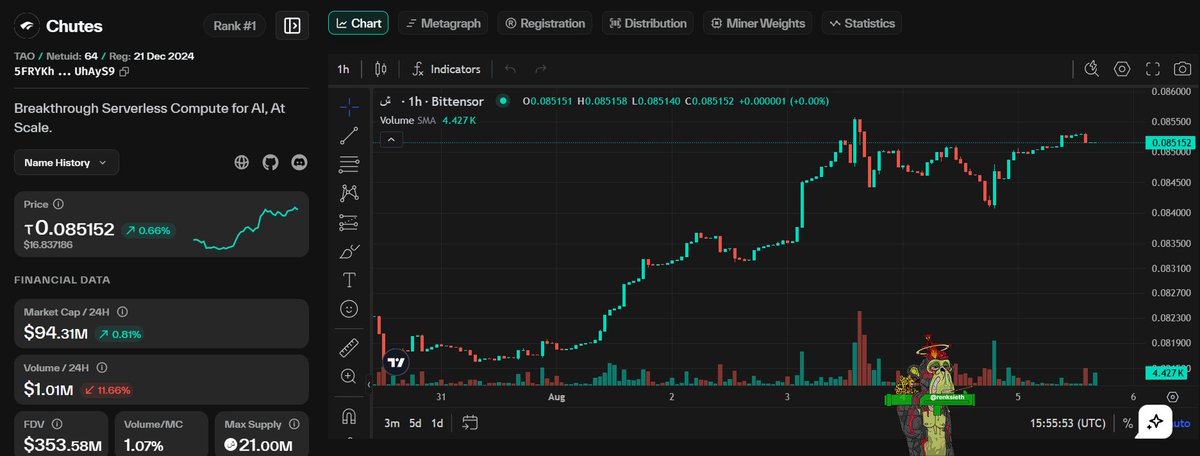Select the Text annotation tool

tap(349, 280)
